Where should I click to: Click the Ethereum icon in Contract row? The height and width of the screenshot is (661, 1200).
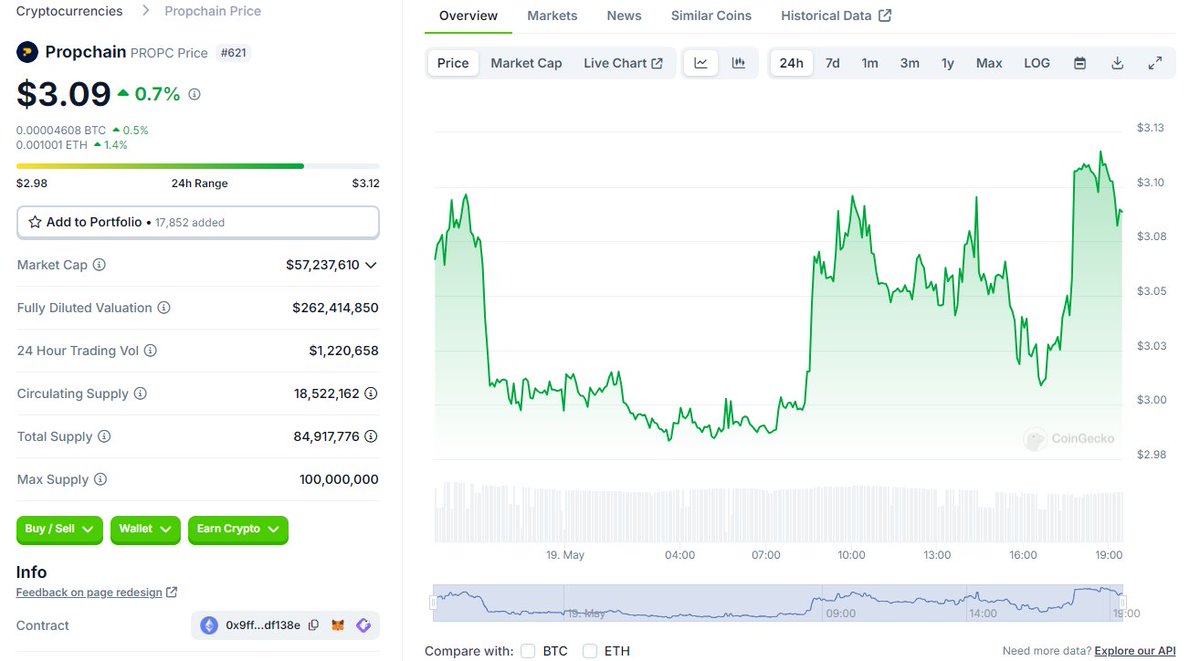coord(209,625)
